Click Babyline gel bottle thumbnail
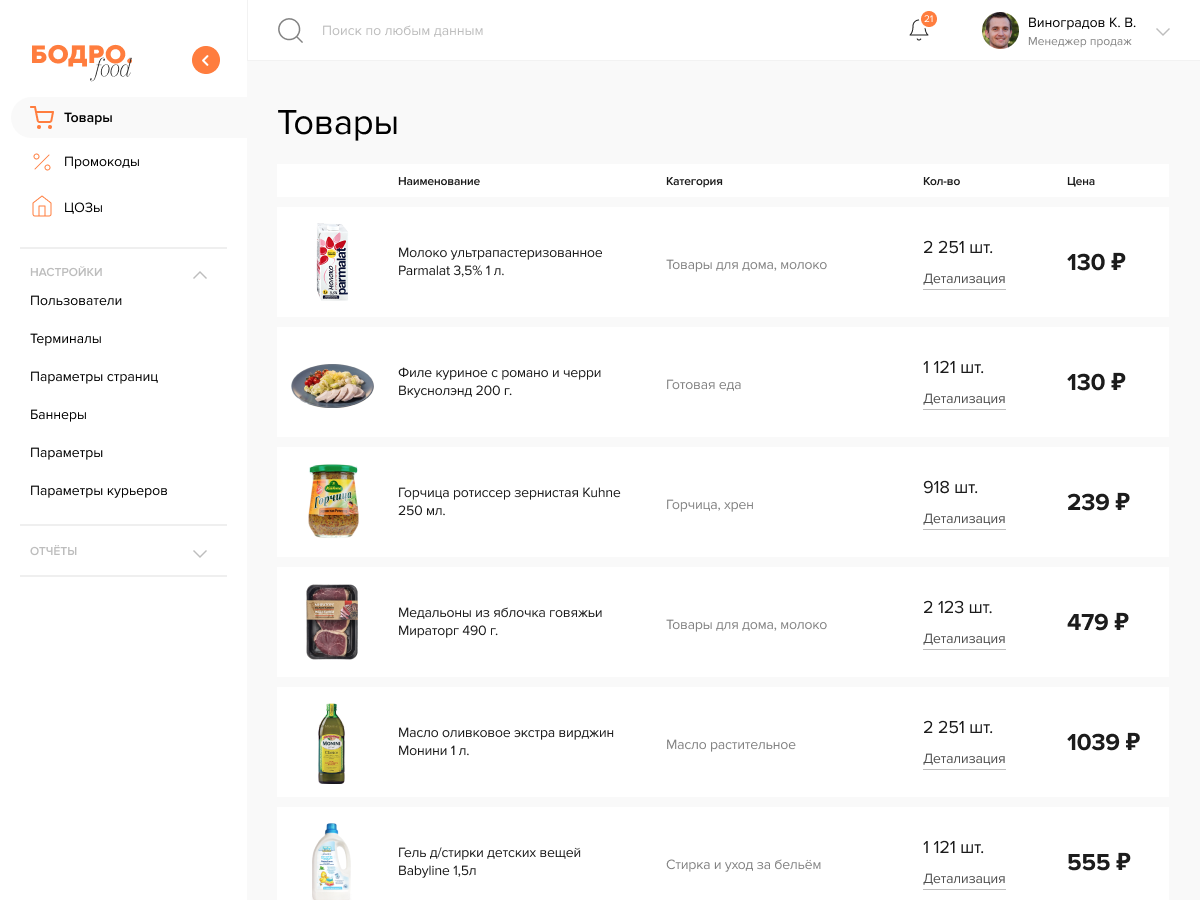 click(x=332, y=861)
